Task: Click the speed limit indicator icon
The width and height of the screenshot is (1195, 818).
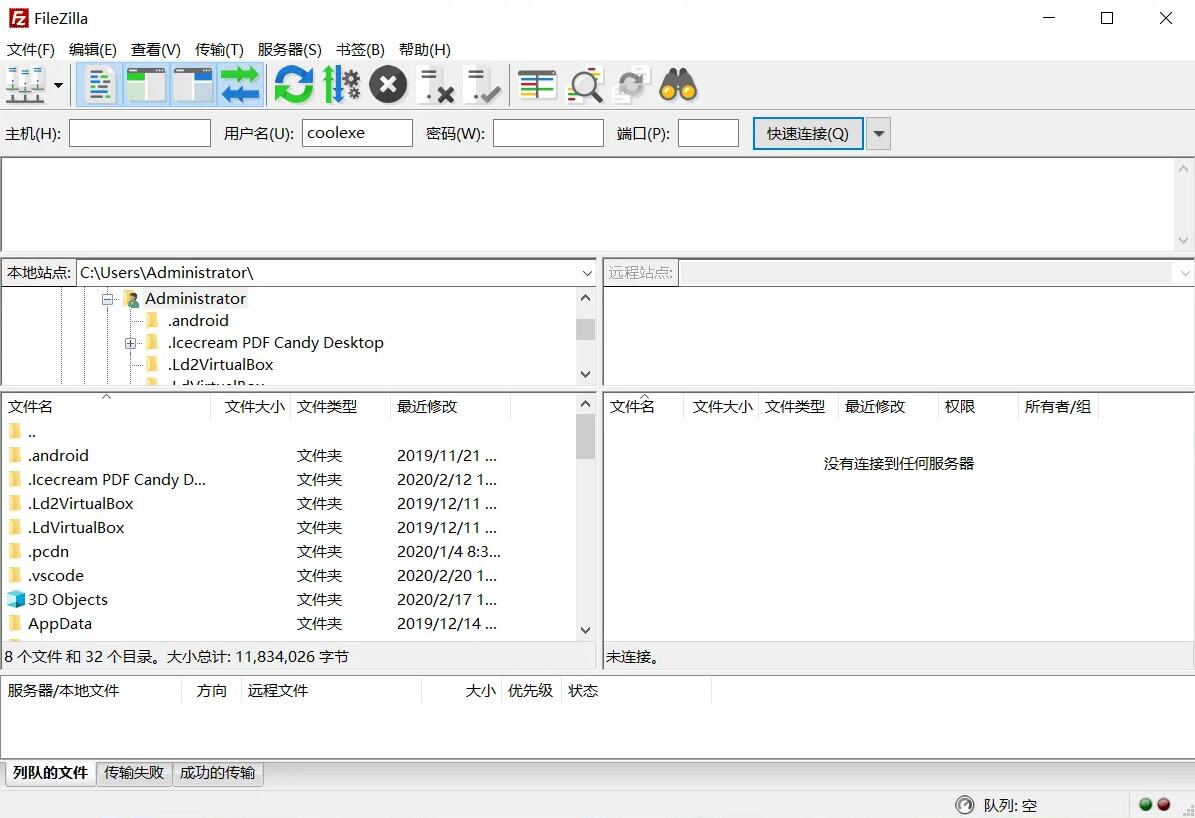Action: point(964,805)
